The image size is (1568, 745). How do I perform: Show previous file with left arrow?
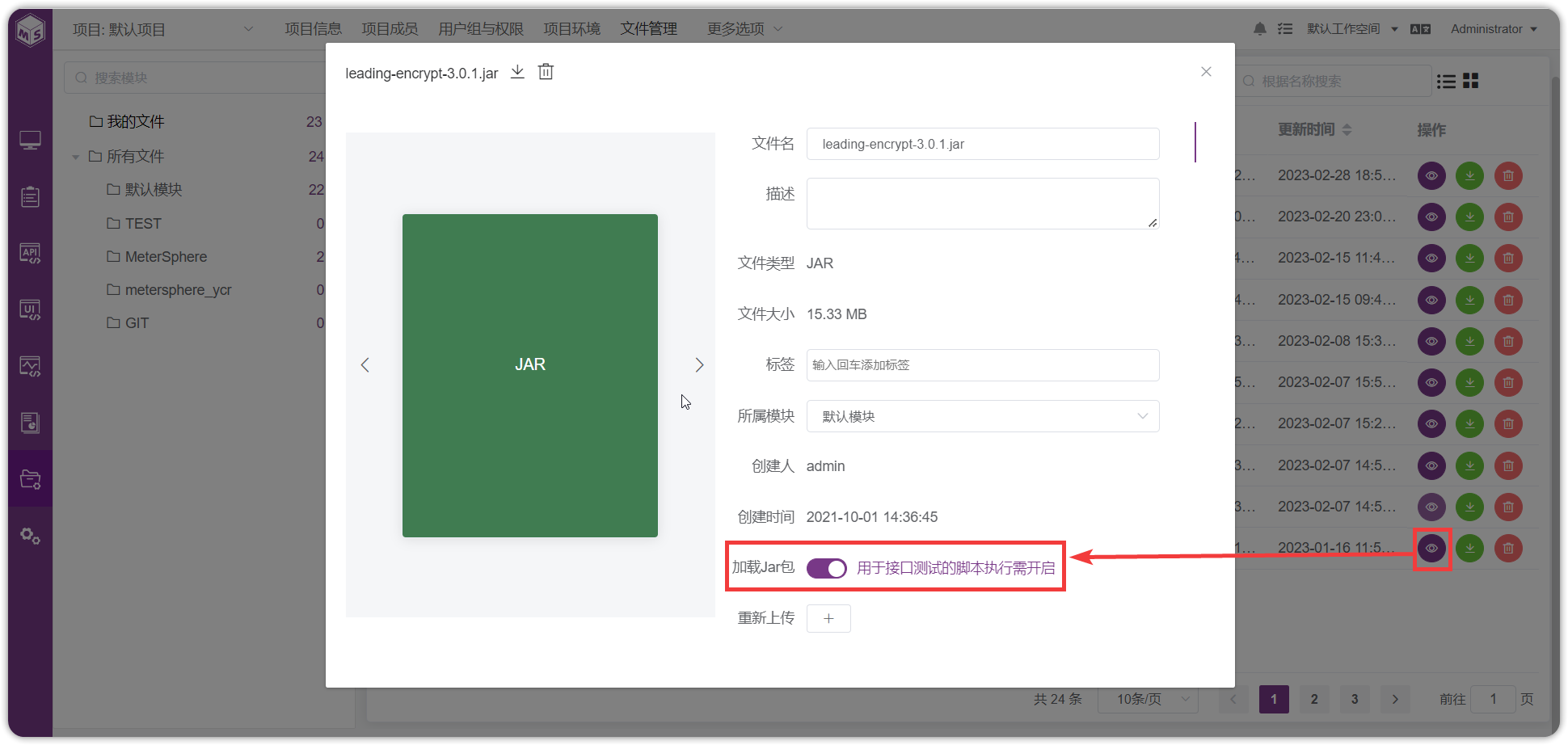(x=365, y=365)
